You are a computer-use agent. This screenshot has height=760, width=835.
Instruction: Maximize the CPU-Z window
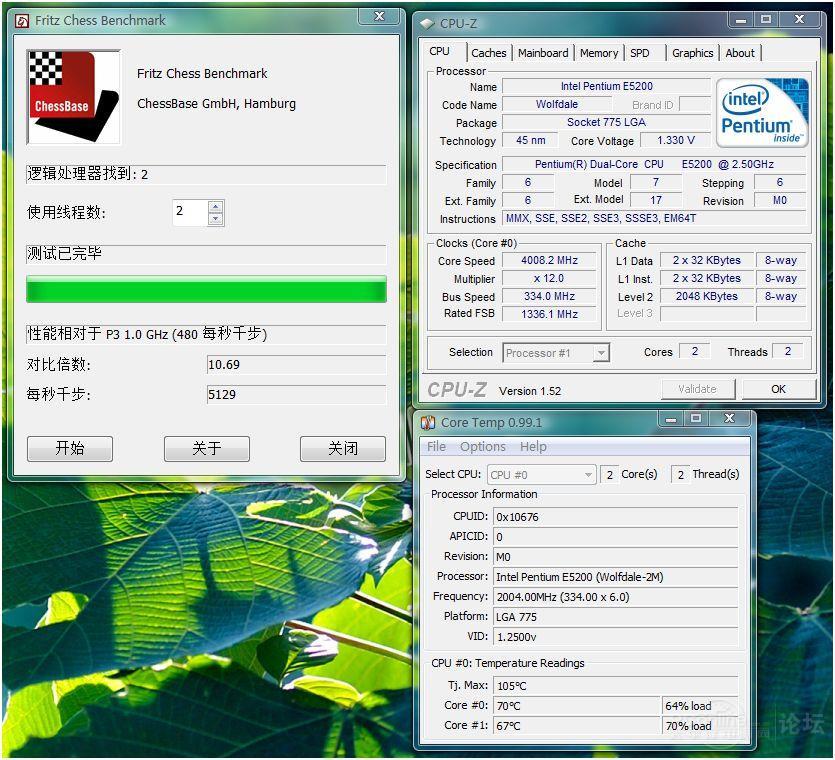coord(766,20)
